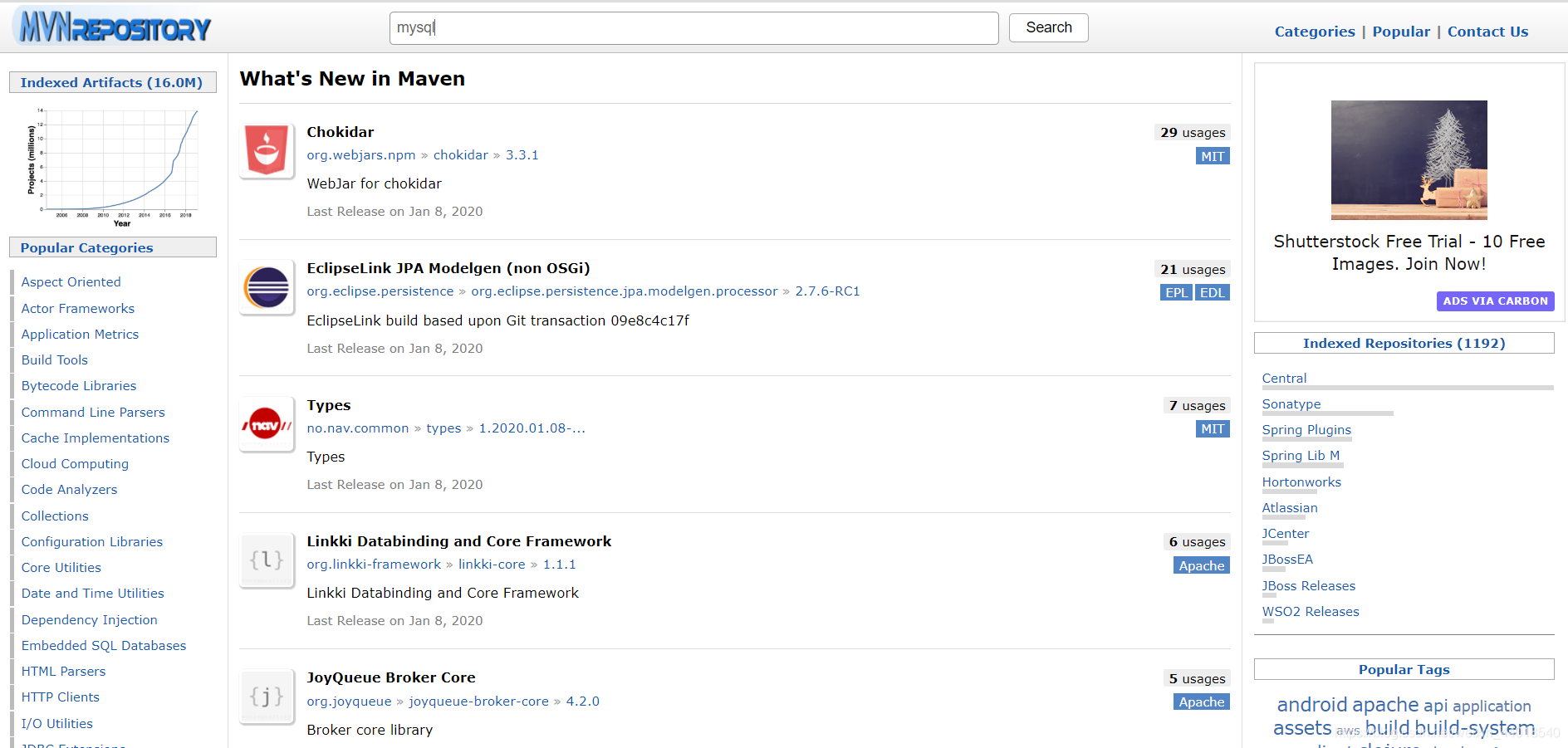Select HTML Parsers category
The image size is (1568, 748).
coord(63,671)
